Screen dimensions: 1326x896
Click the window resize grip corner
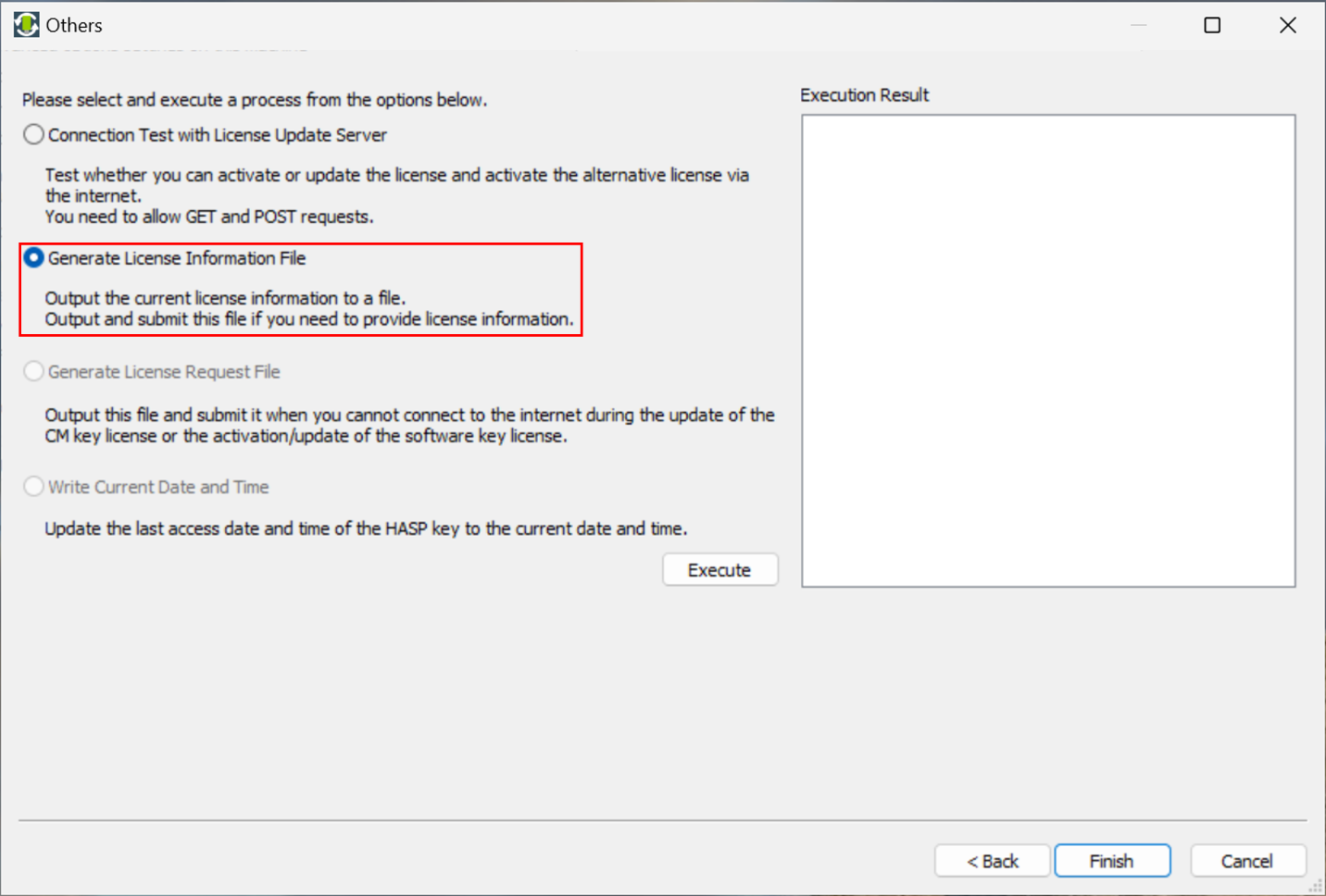click(x=1316, y=886)
